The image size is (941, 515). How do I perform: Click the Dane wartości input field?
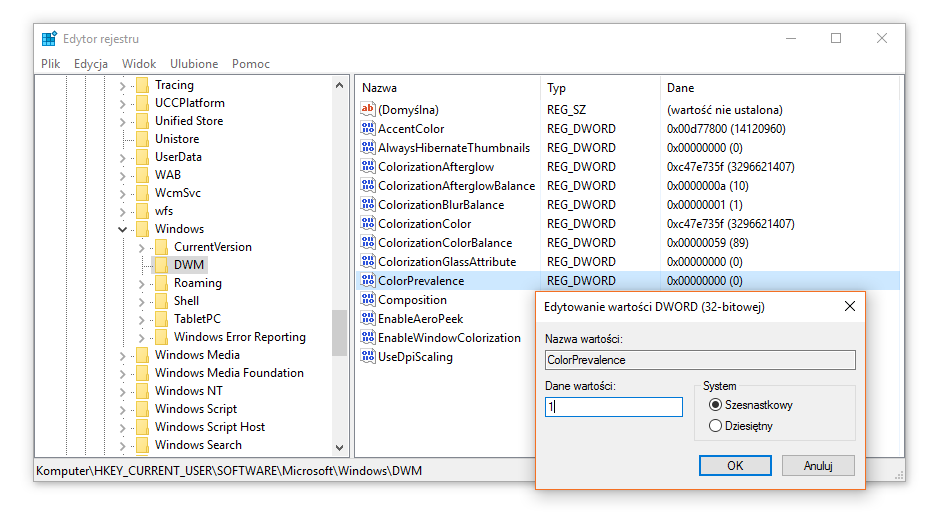(x=613, y=406)
